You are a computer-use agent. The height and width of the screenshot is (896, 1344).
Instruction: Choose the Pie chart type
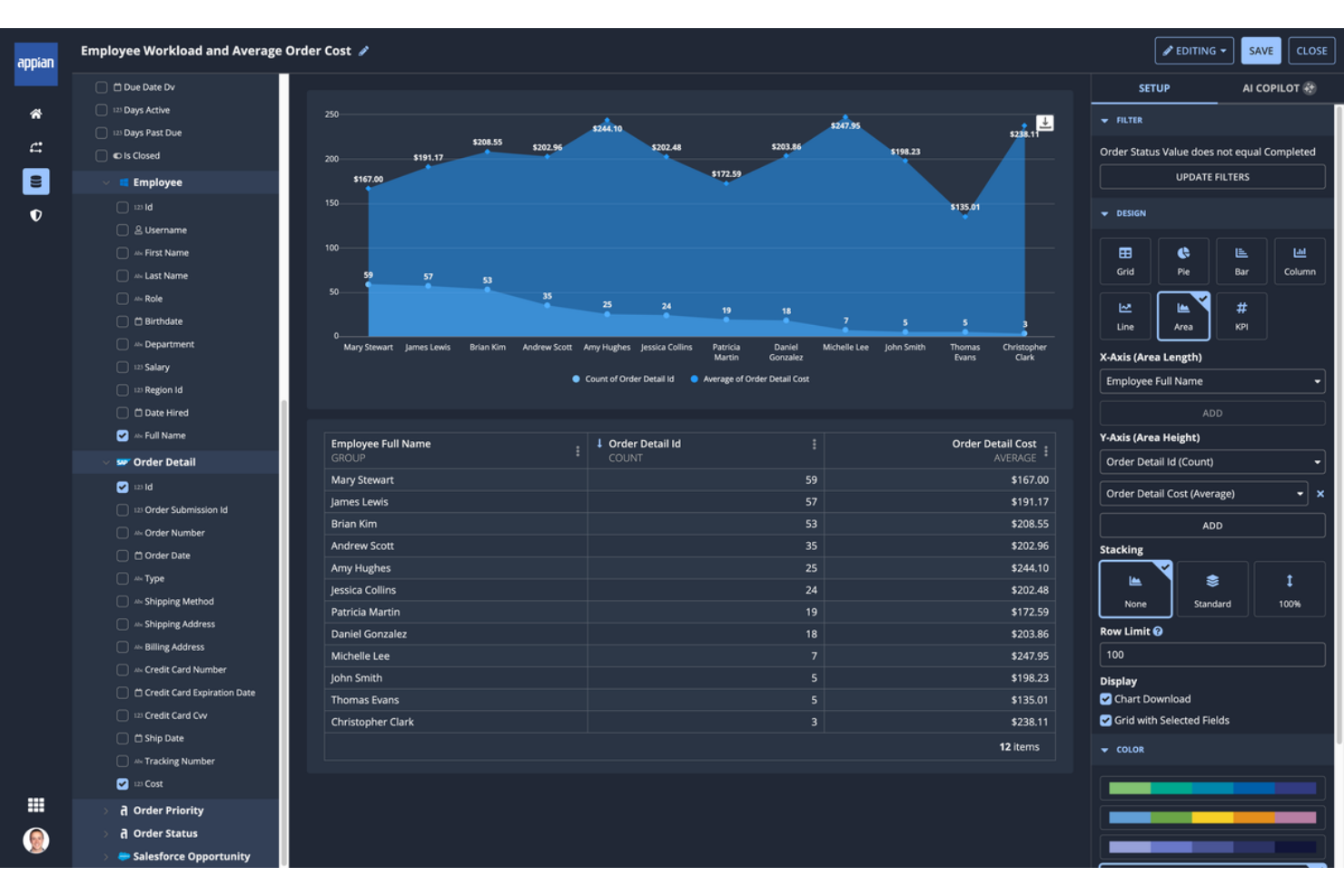[1183, 261]
